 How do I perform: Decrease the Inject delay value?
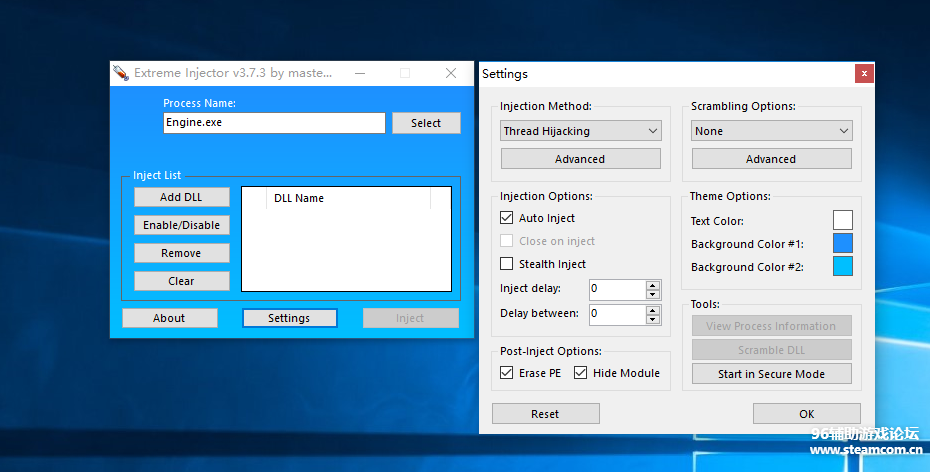tap(653, 294)
